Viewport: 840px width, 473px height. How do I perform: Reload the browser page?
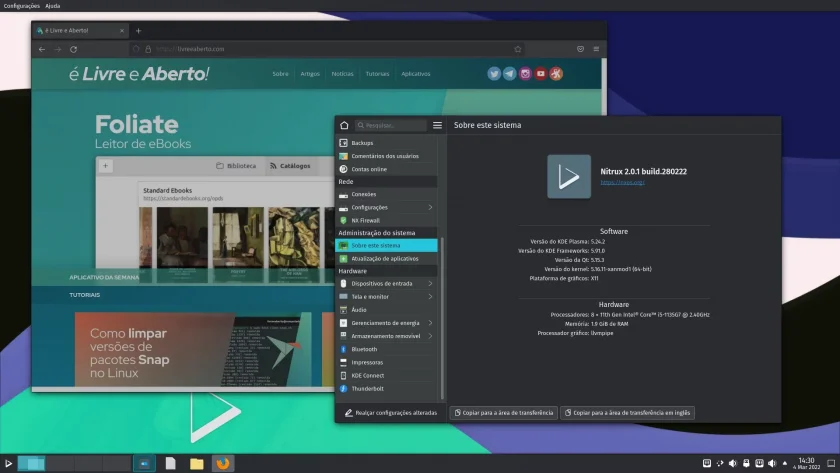(x=73, y=49)
